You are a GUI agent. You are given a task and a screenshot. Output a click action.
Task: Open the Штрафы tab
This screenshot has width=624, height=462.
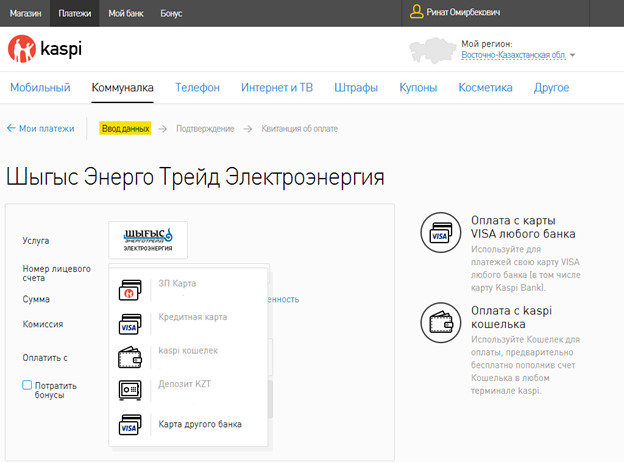pyautogui.click(x=356, y=88)
